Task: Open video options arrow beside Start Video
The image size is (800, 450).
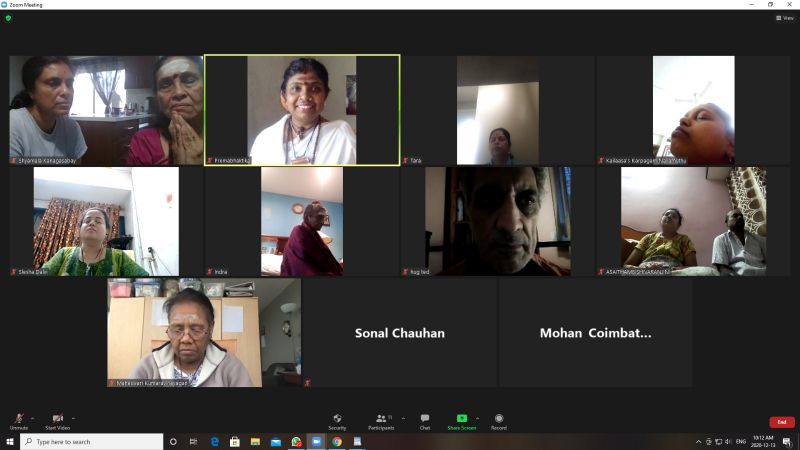Action: (74, 417)
